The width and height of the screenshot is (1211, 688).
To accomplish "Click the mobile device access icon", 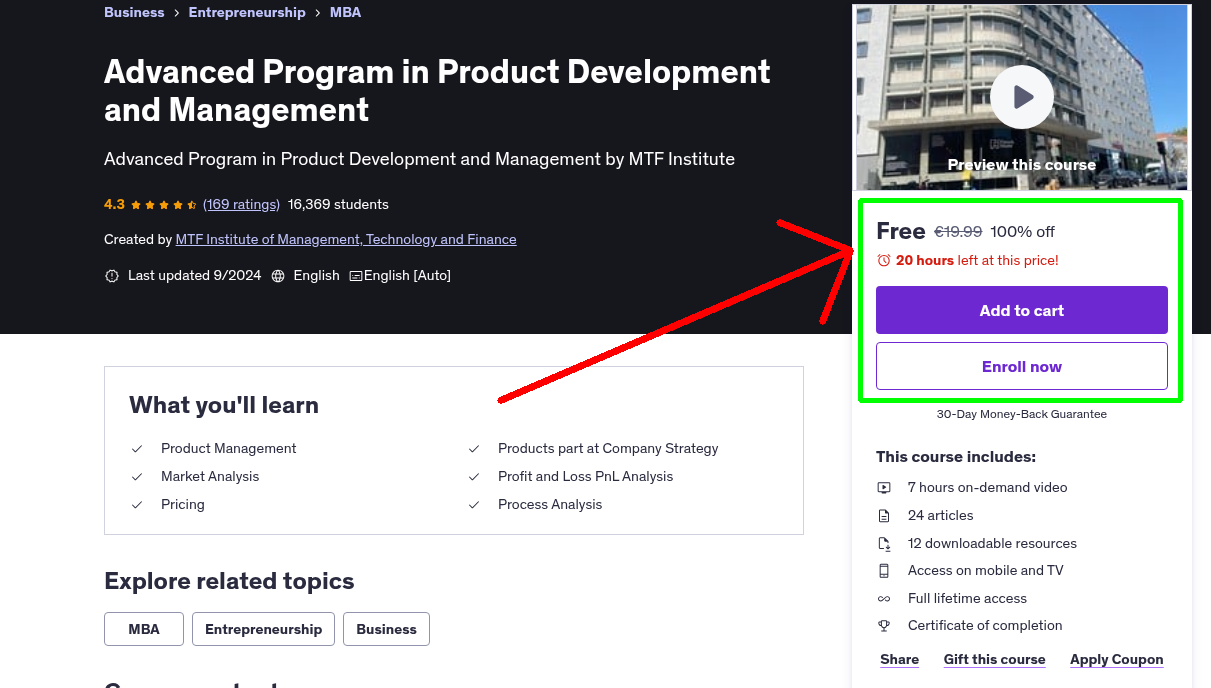I will tap(884, 571).
